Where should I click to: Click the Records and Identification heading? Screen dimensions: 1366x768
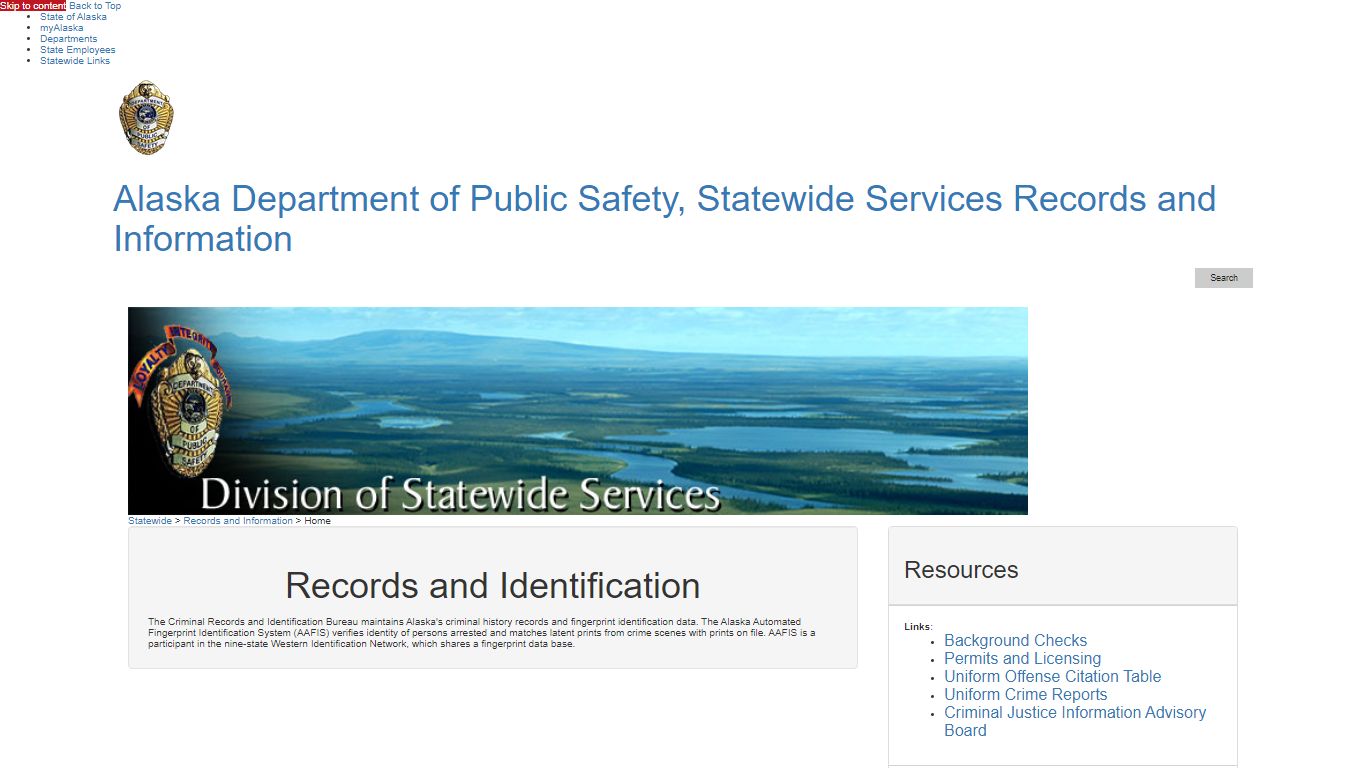pyautogui.click(x=493, y=585)
